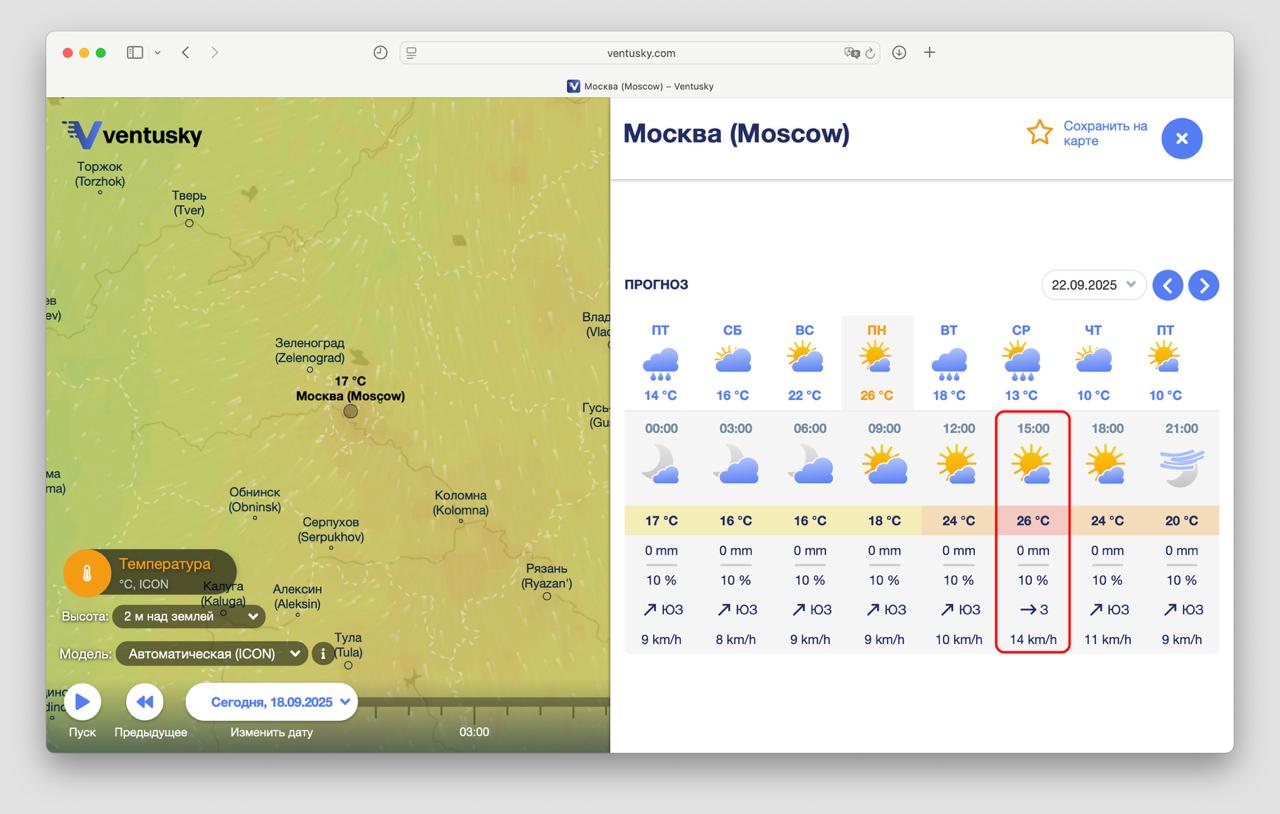Click the Safari downloads icon
Image resolution: width=1280 pixels, height=814 pixels.
pos(899,52)
